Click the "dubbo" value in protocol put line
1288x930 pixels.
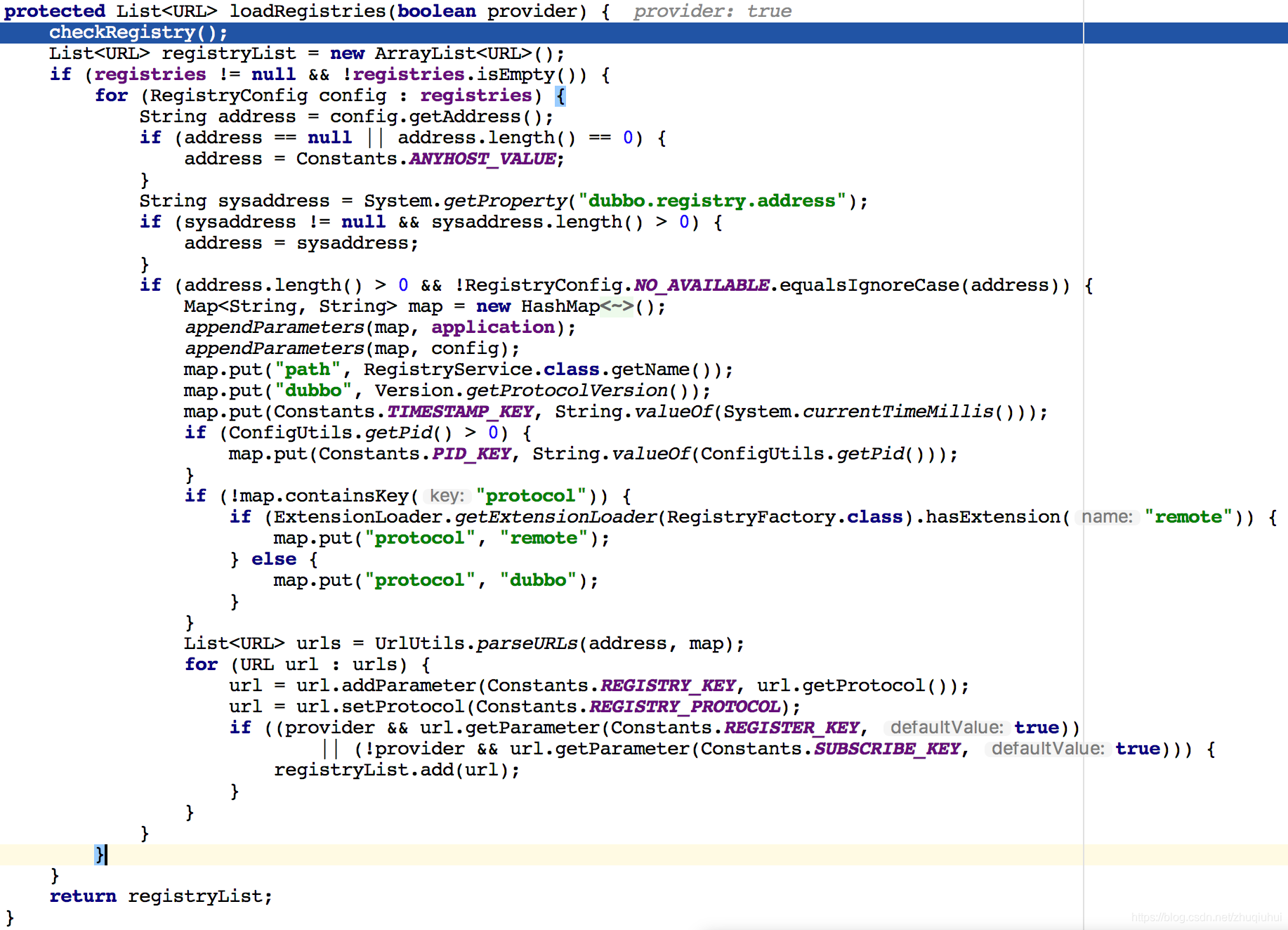[538, 580]
